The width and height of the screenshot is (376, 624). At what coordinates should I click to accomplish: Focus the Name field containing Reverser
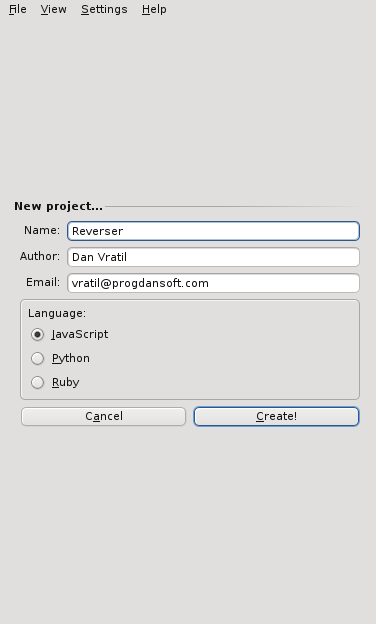click(x=213, y=231)
